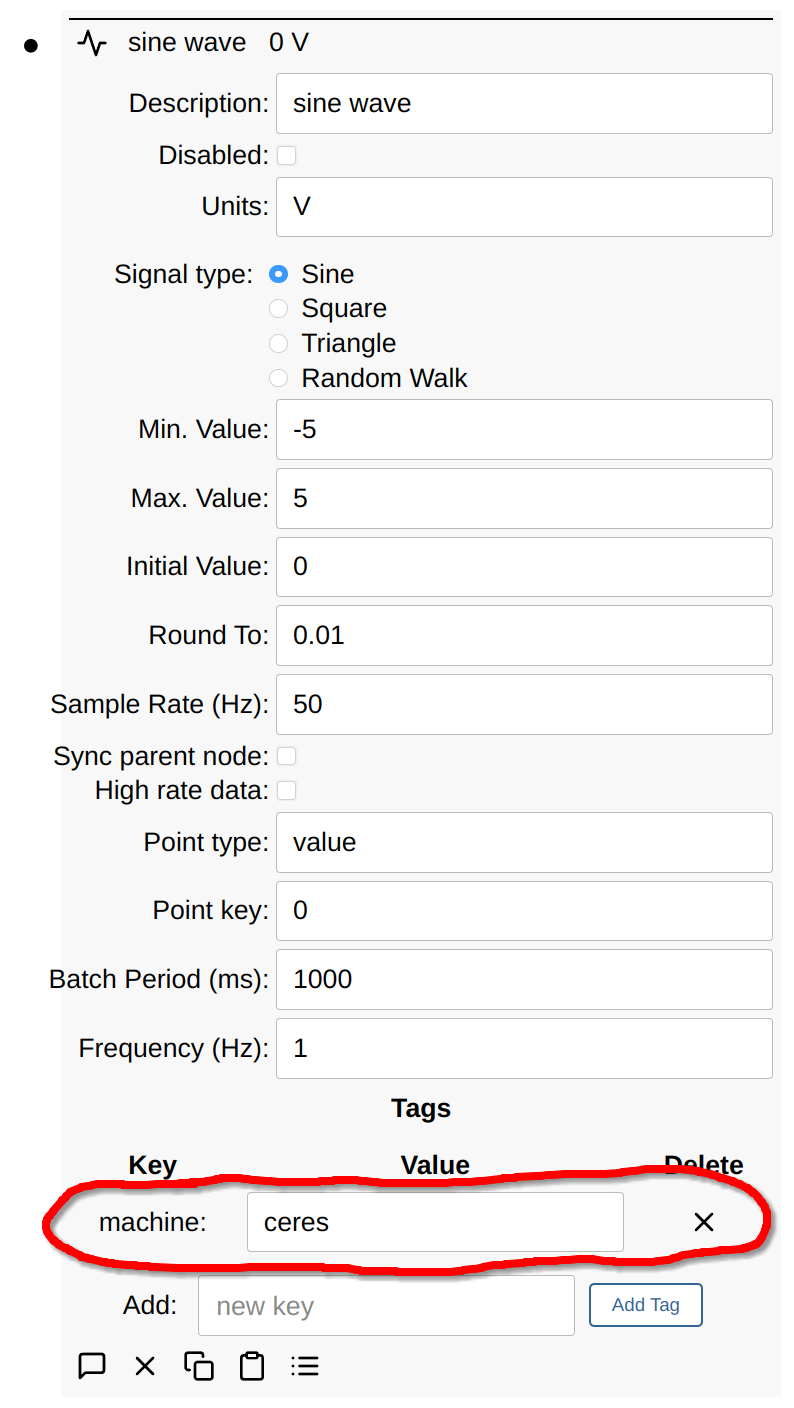794x1408 pixels.
Task: Click the paste clipboard icon
Action: coord(252,1366)
